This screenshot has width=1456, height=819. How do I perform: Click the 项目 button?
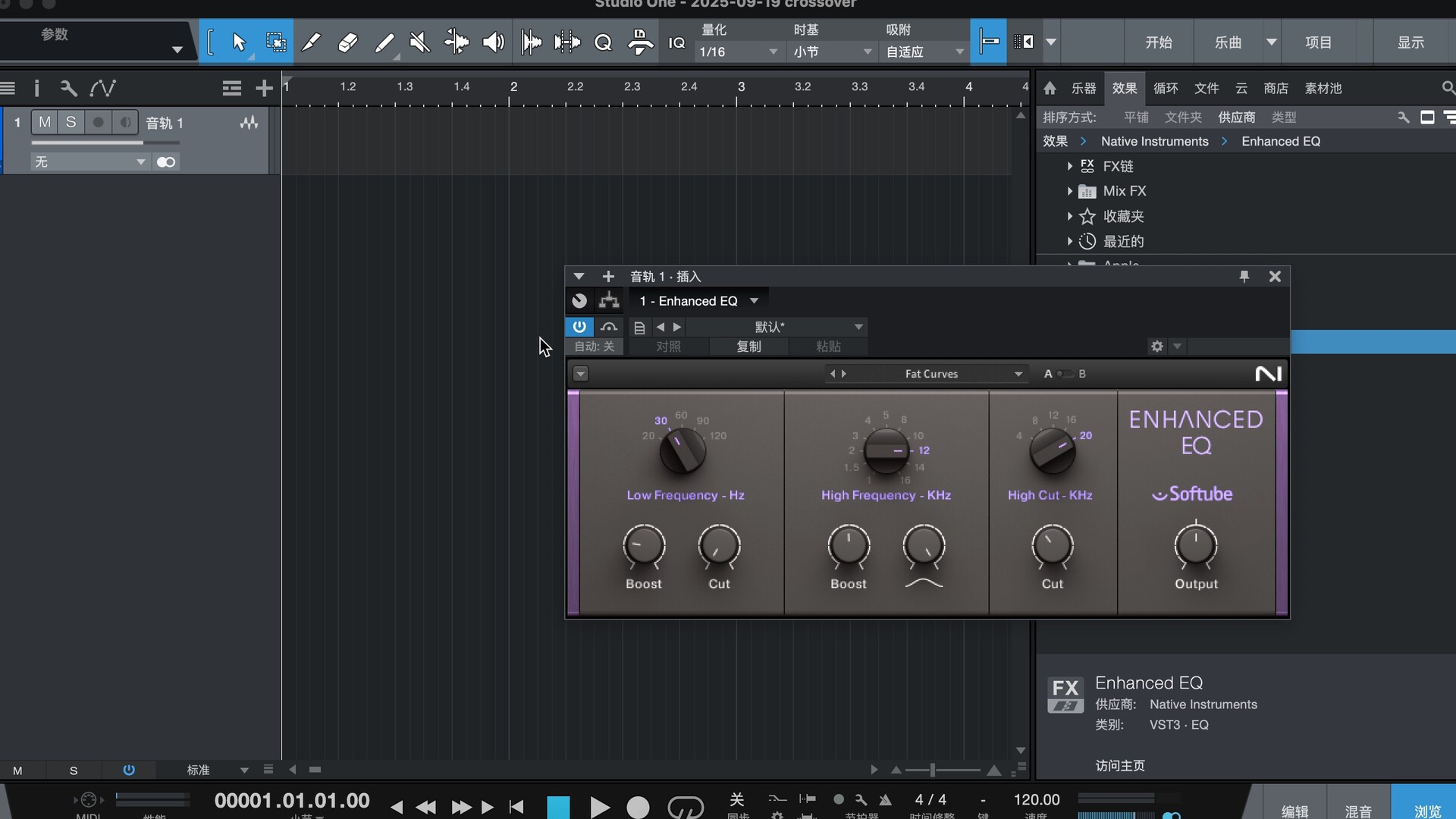1319,42
